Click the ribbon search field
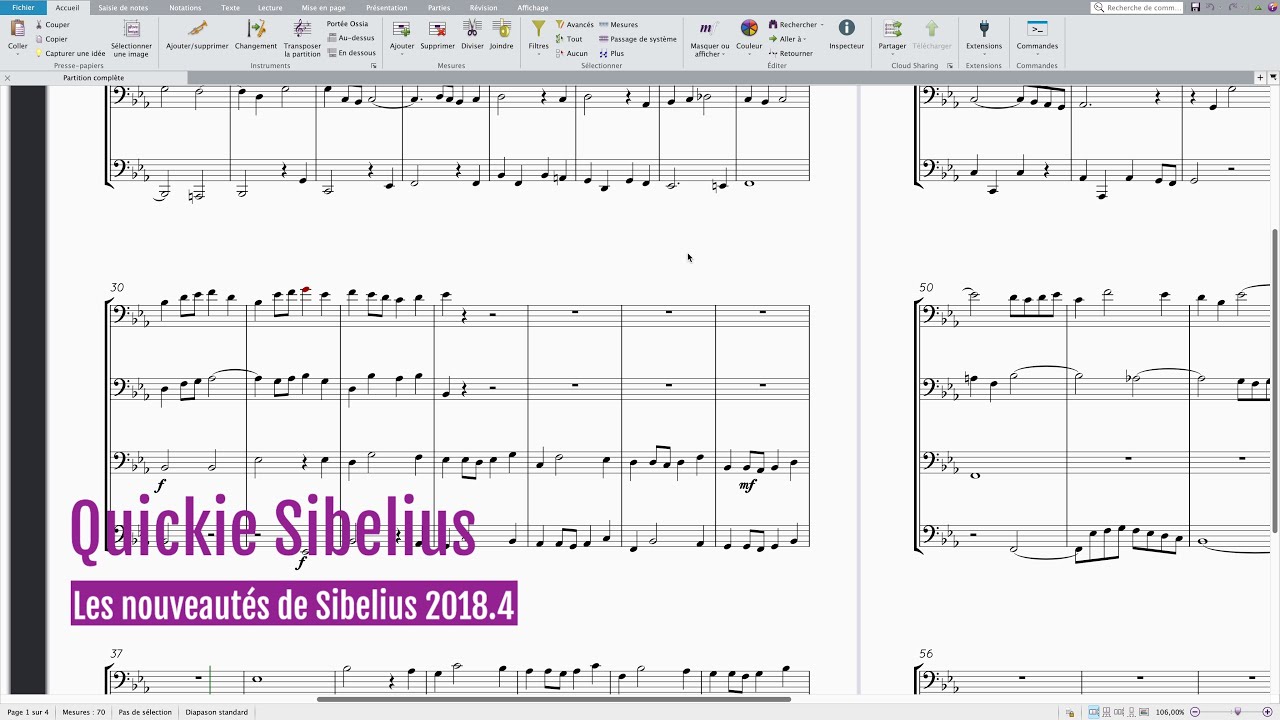The width and height of the screenshot is (1280, 720). (1137, 7)
